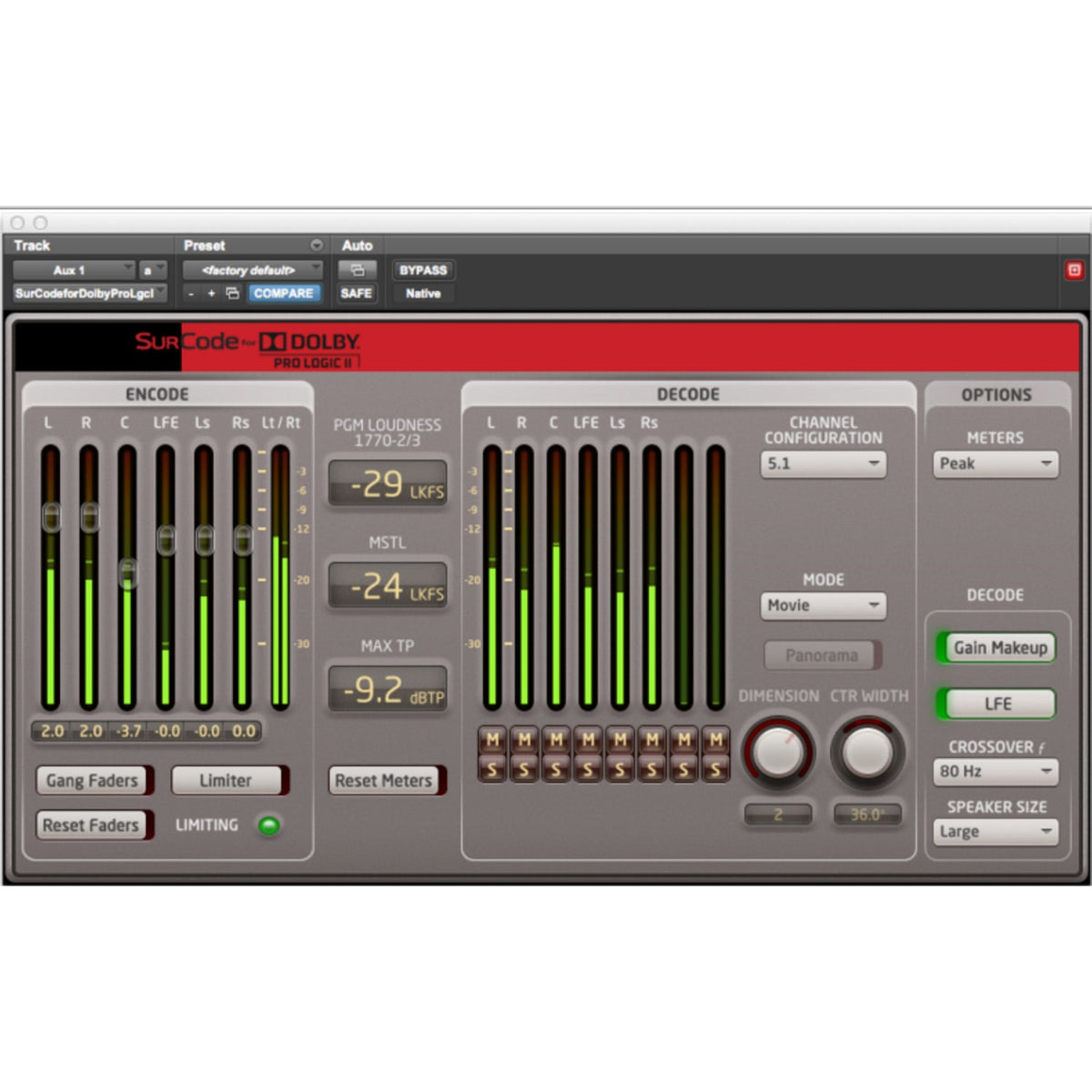Viewport: 1092px width, 1092px height.
Task: Click the copy settings icon beside COMPARE
Action: (x=233, y=293)
